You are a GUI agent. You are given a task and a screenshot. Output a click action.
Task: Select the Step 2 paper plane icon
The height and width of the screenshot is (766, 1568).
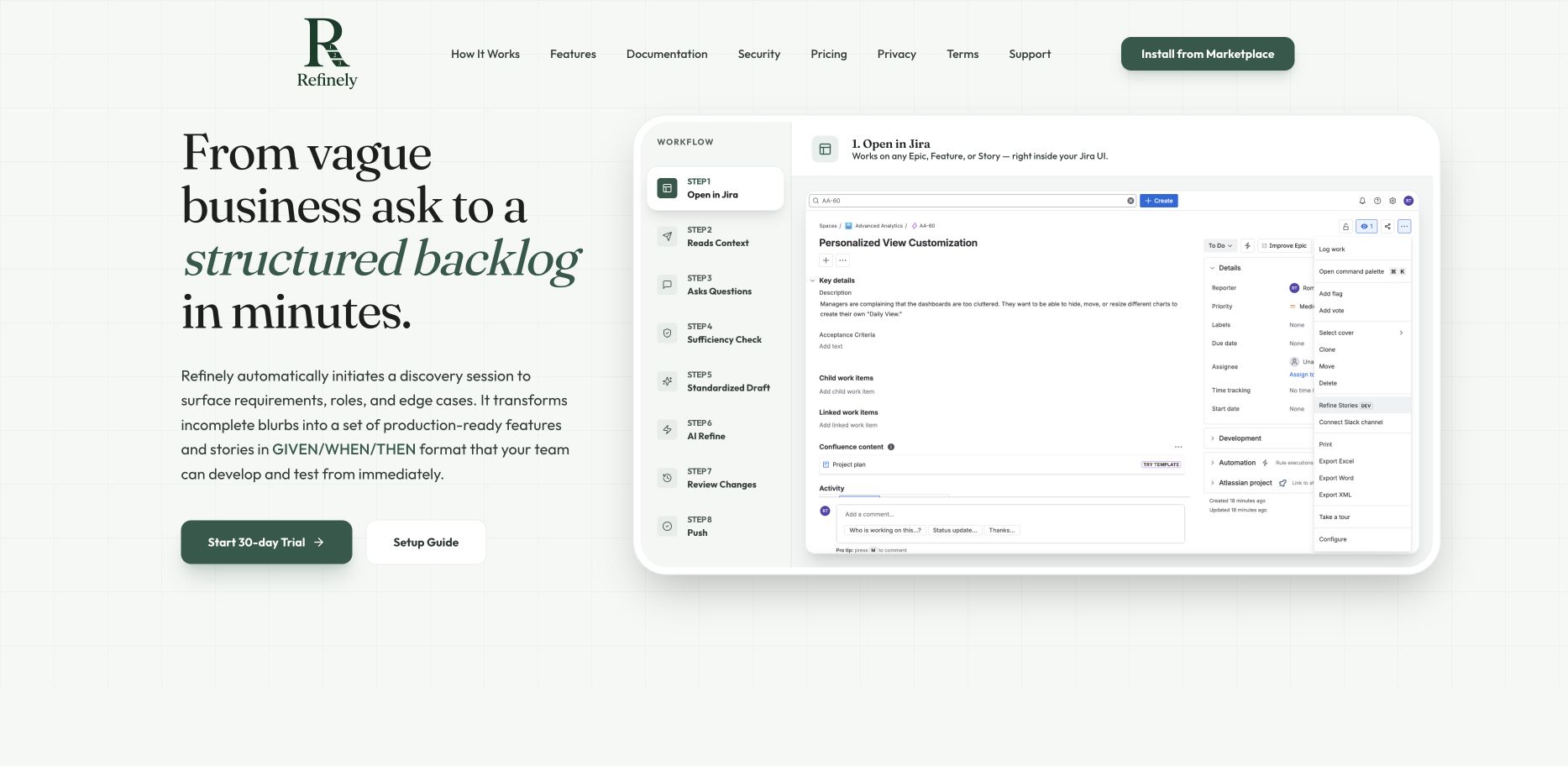667,237
